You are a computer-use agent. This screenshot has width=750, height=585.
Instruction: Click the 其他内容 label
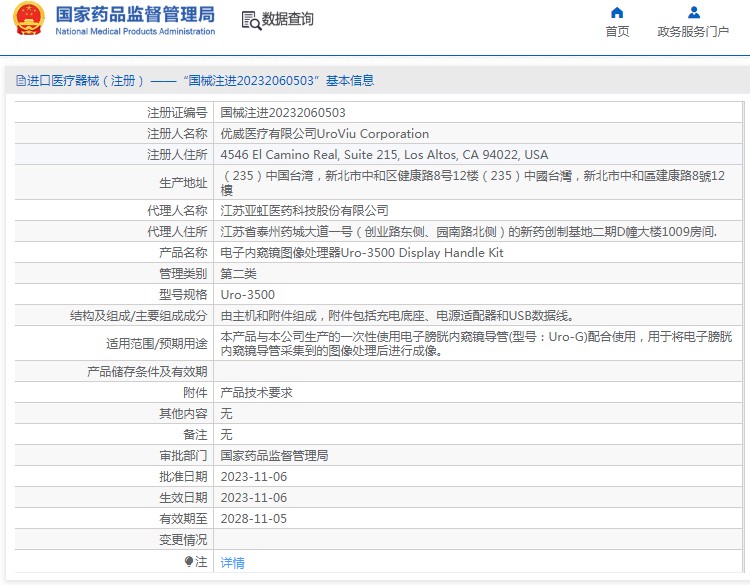[183, 414]
